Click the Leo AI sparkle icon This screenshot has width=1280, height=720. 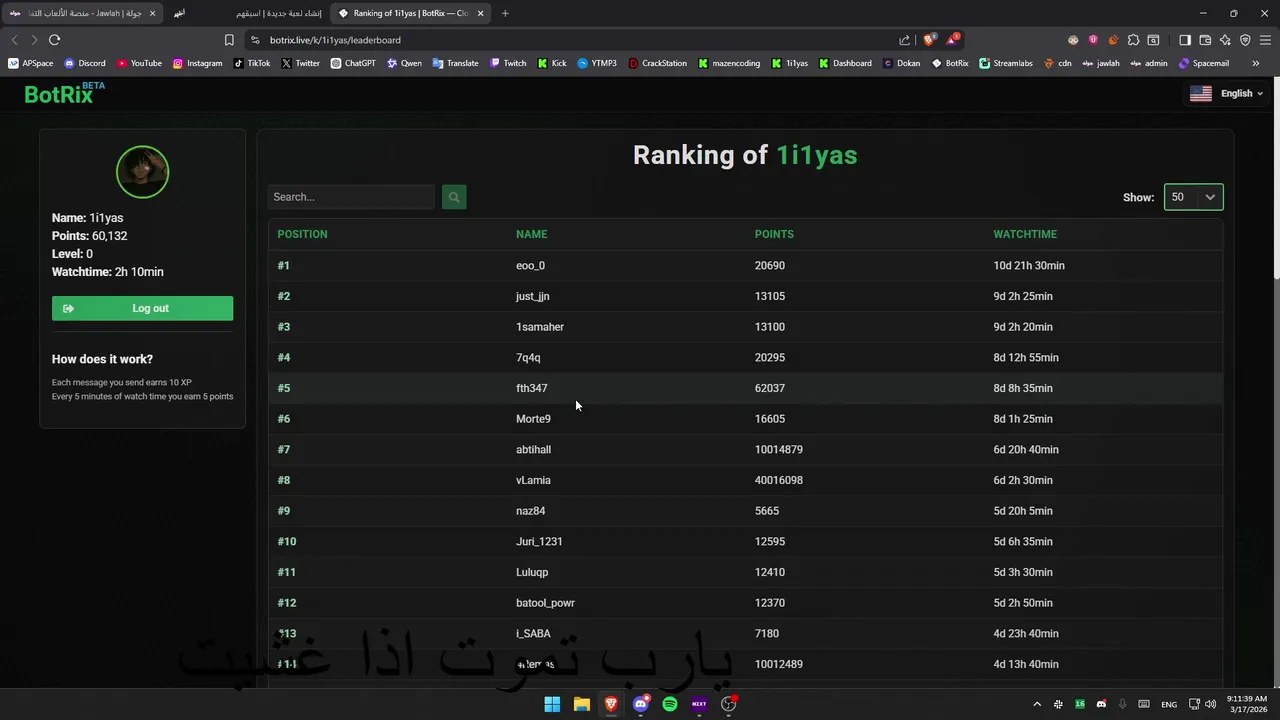click(1225, 40)
